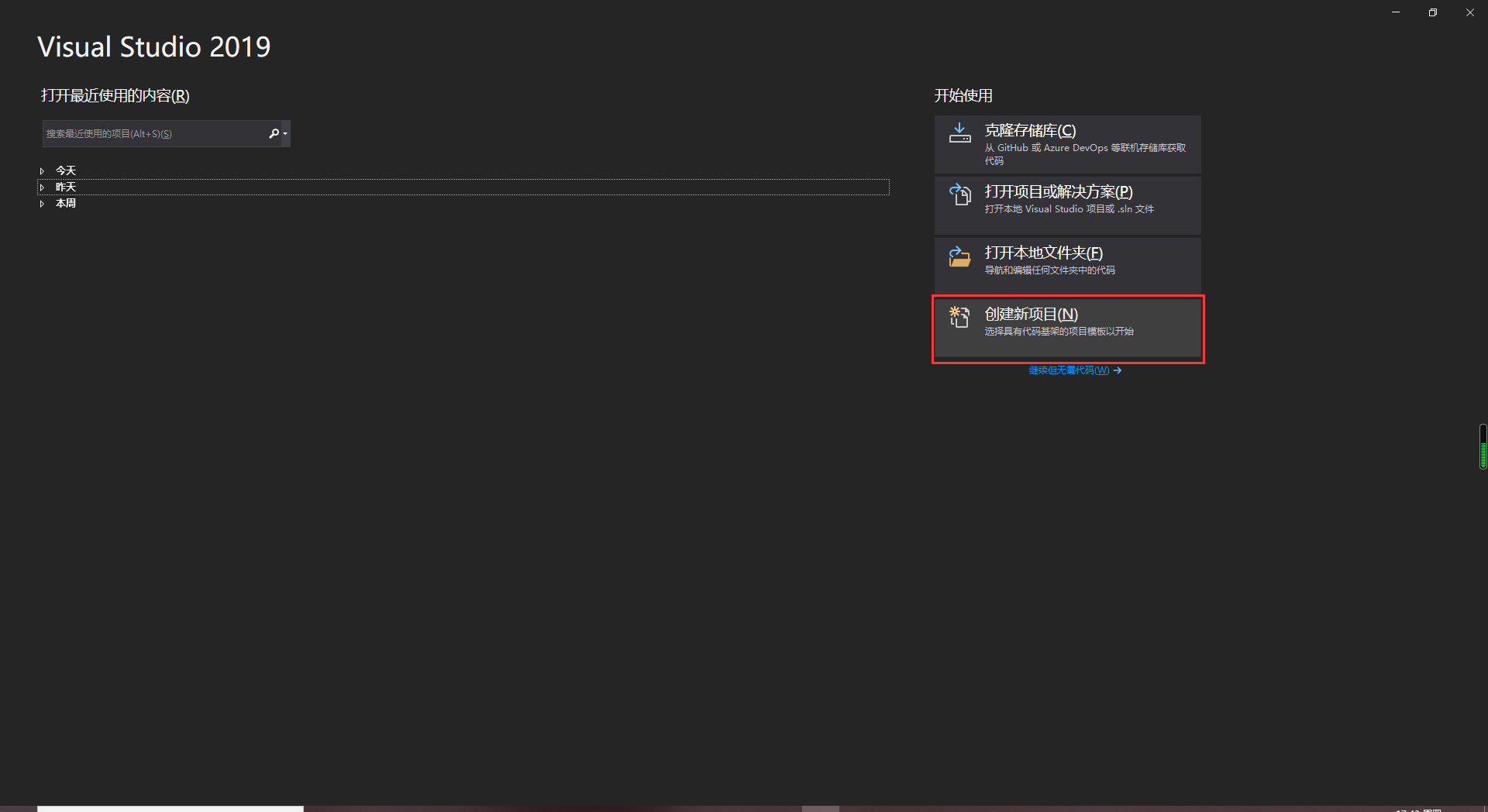Click the magnifier search icon in recent box
Viewport: 1488px width, 812px height.
[274, 133]
